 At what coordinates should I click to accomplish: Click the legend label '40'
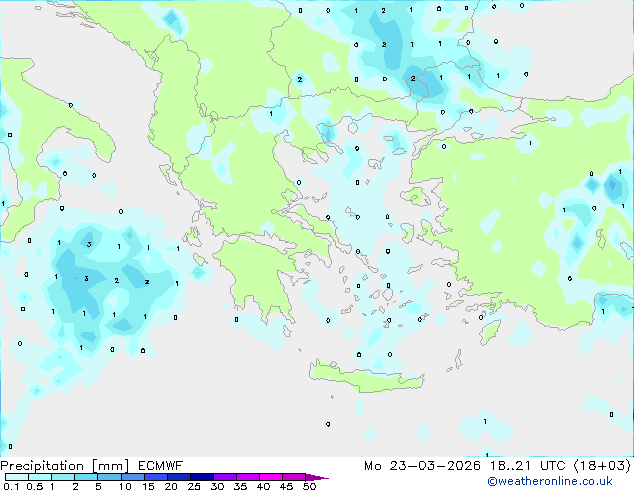point(263,486)
